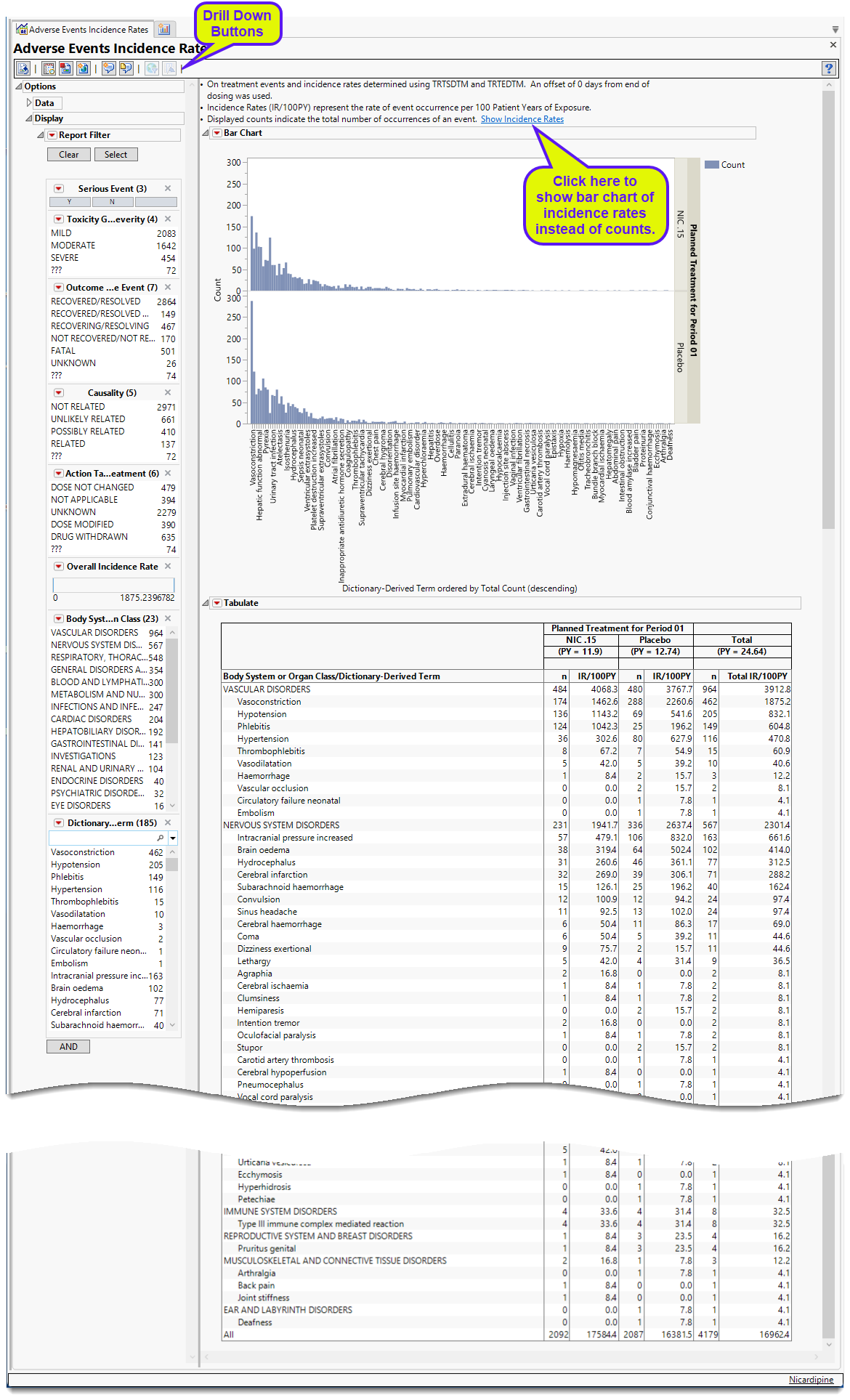The image size is (850, 1400).
Task: Remove the Outcome of Adverse Event filter
Action: point(168,287)
